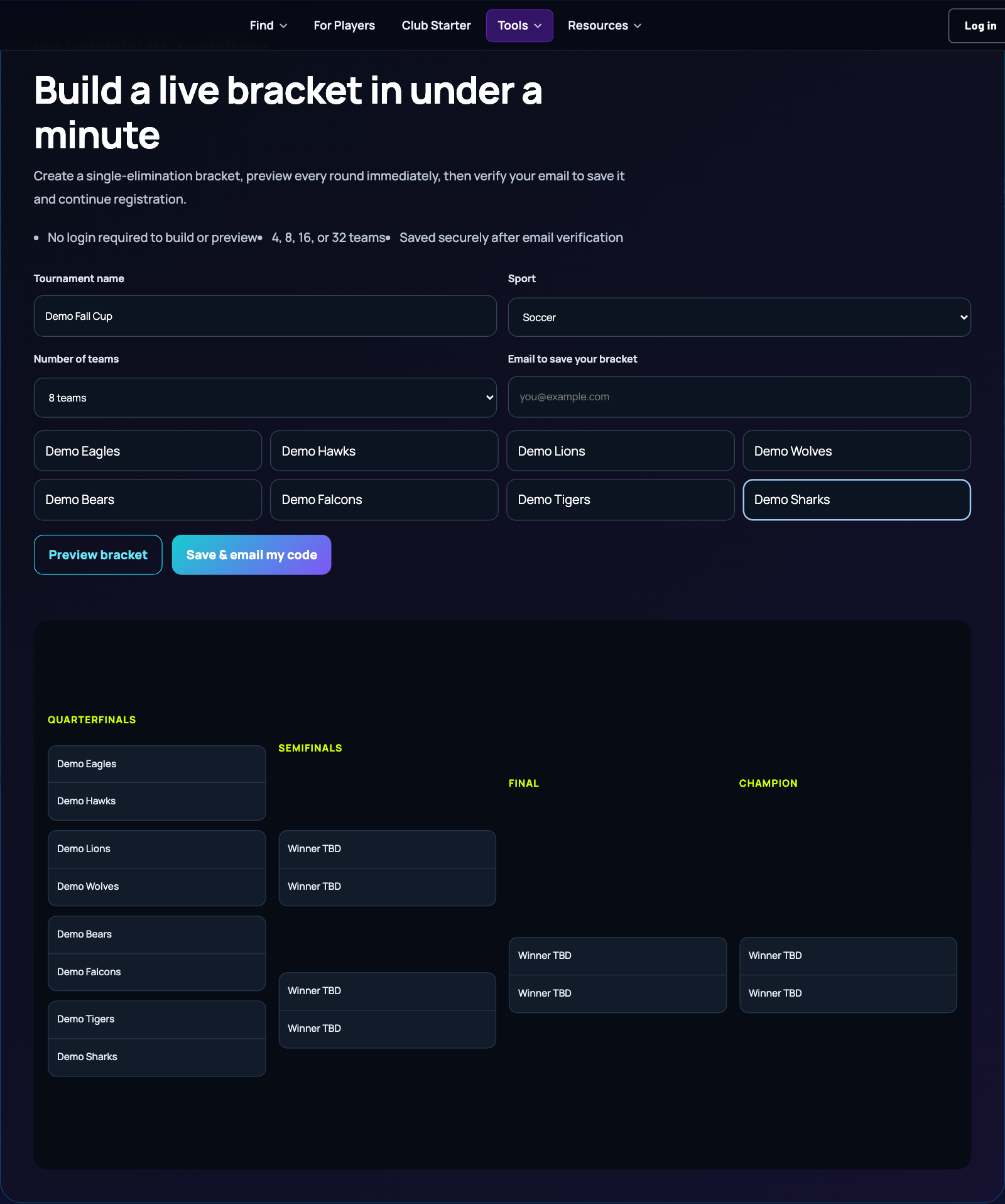Expand the Resources menu

click(x=604, y=26)
